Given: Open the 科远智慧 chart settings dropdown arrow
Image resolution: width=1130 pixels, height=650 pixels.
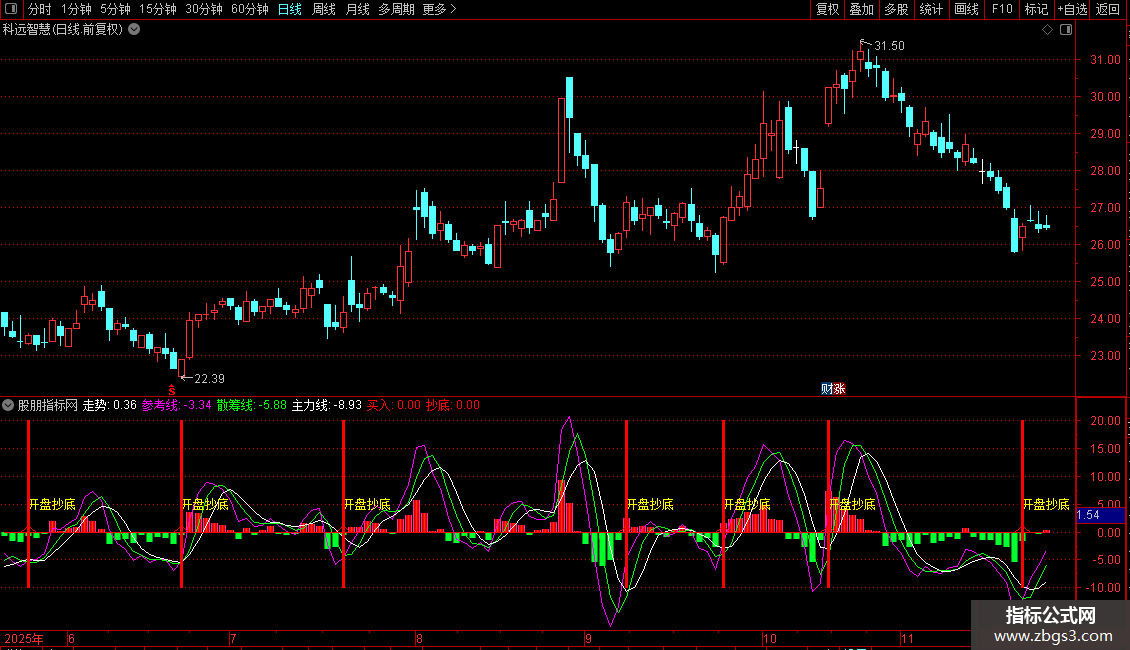Looking at the screenshot, I should (x=134, y=30).
